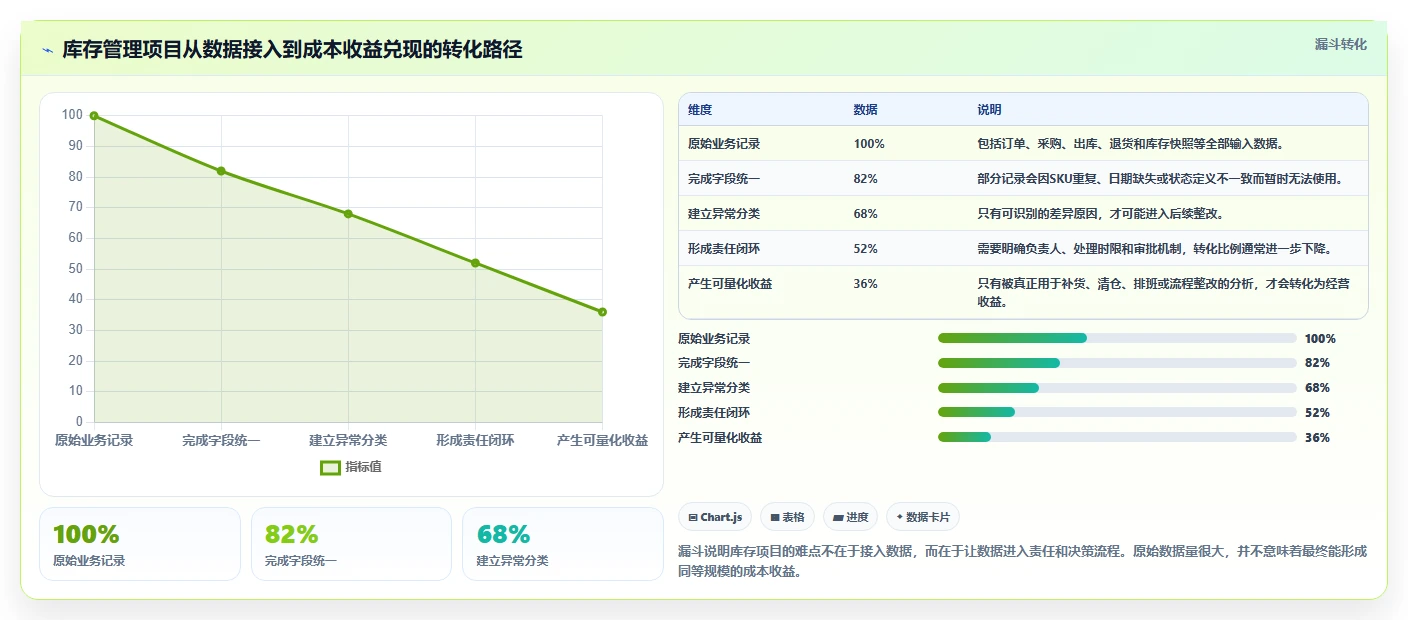The image size is (1408, 620).
Task: Click the x-axis label 产生可量化收益
Action: click(602, 441)
